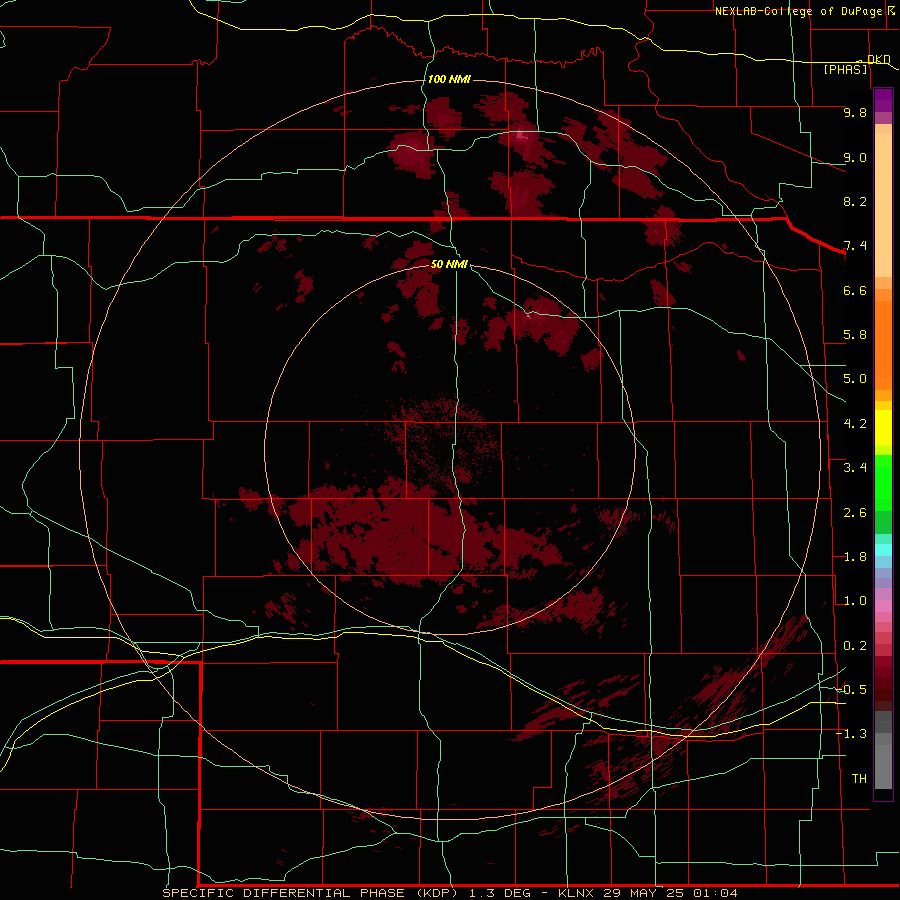This screenshot has width=900, height=900.
Task: Click the cyan segment of the color bar
Action: 883,550
